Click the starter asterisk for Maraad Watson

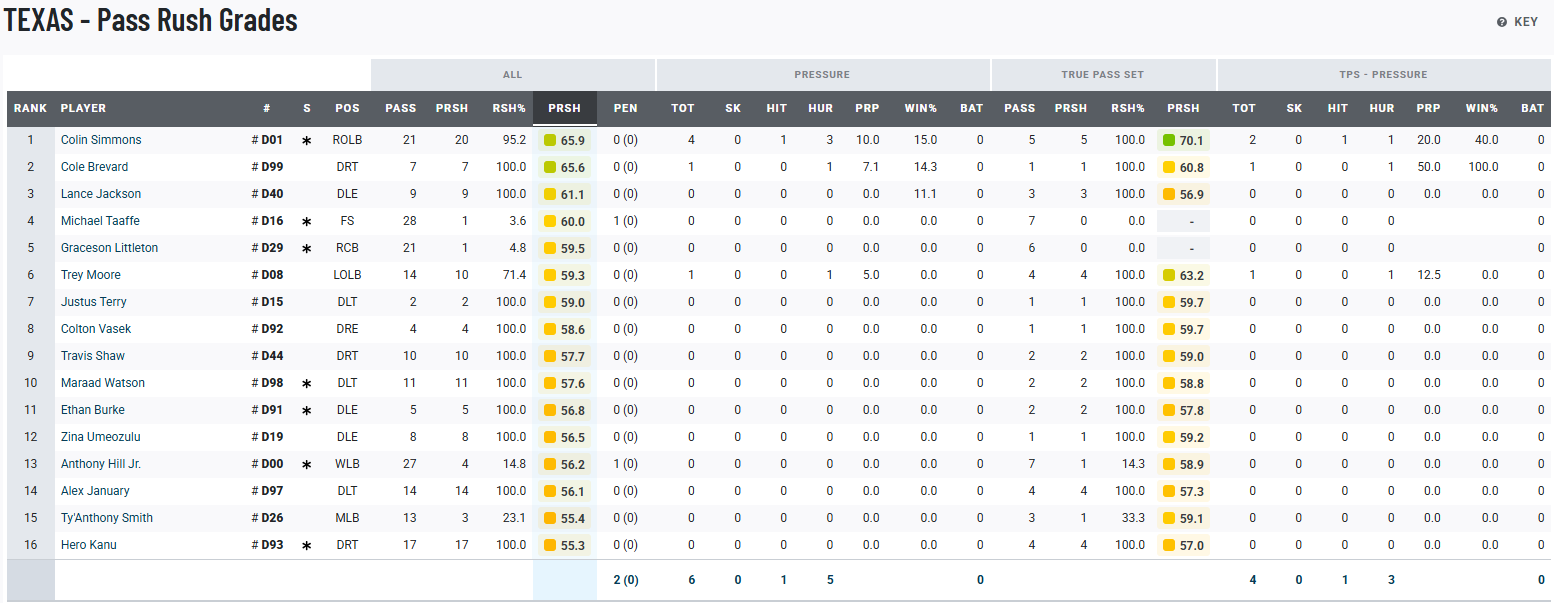[x=307, y=384]
